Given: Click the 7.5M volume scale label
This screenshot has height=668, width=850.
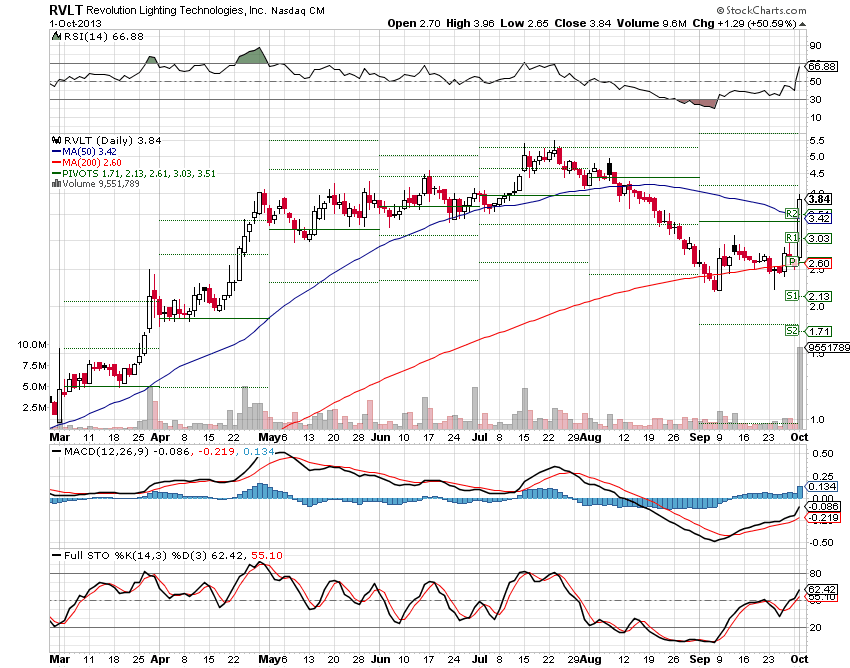Looking at the screenshot, I should click(35, 365).
